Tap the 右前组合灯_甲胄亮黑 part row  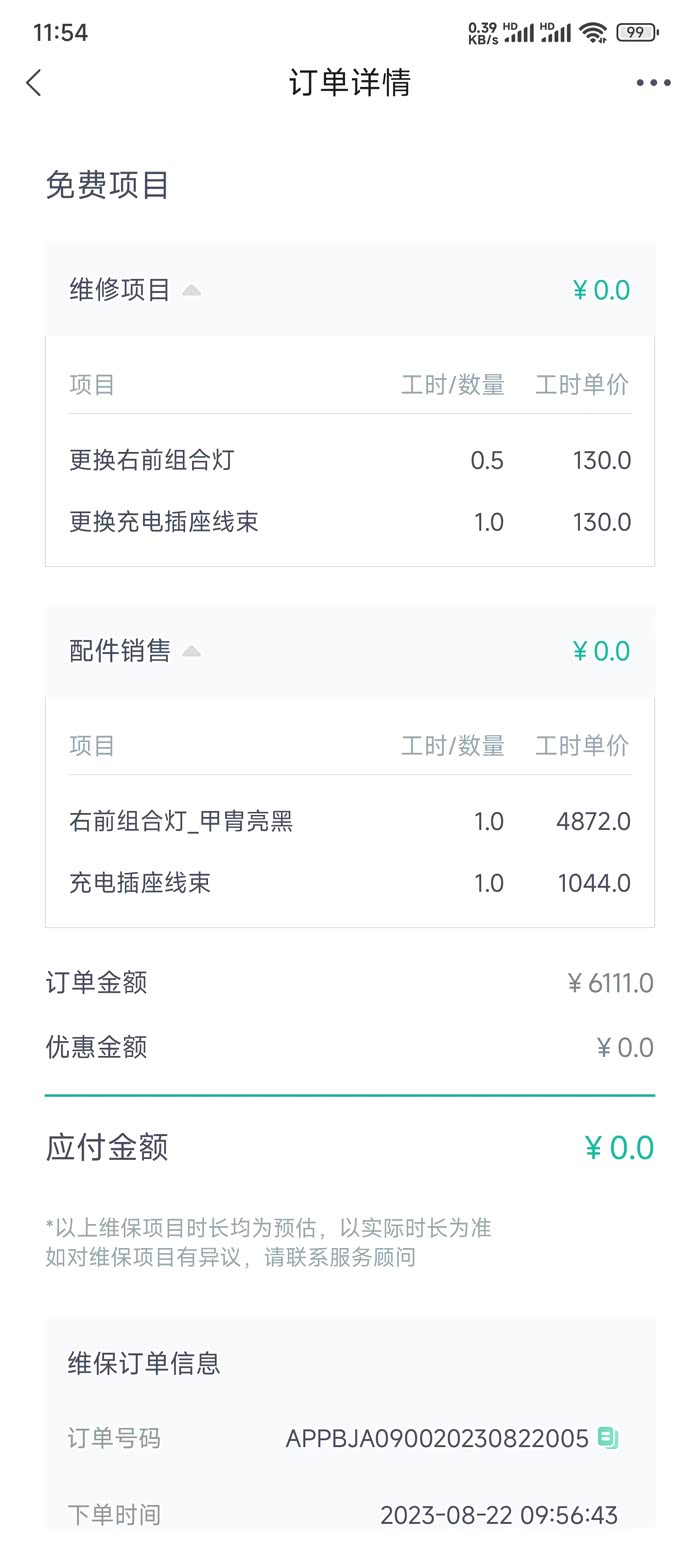coord(350,822)
